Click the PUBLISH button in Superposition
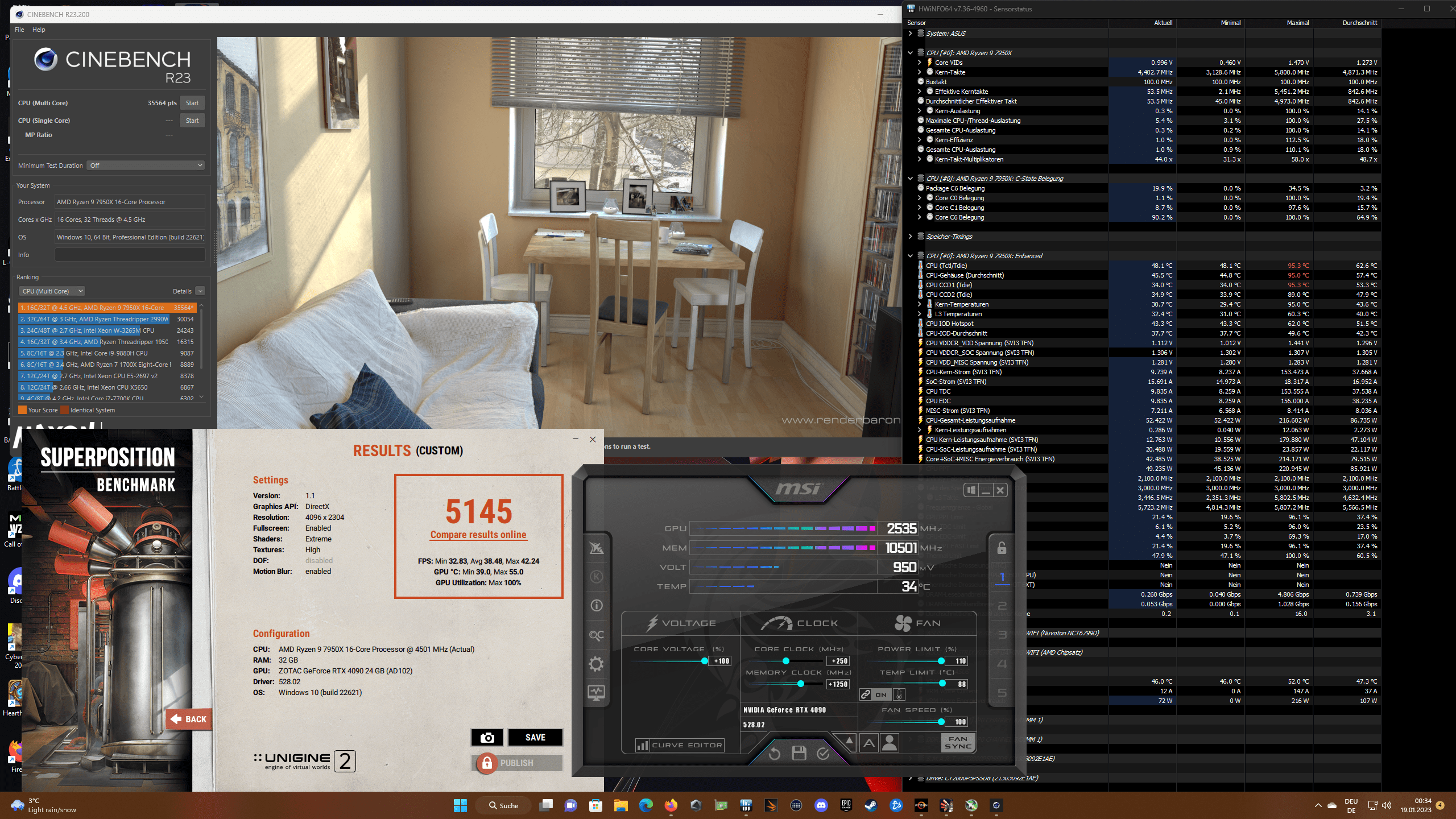The width and height of the screenshot is (1456, 819). pyautogui.click(x=517, y=763)
